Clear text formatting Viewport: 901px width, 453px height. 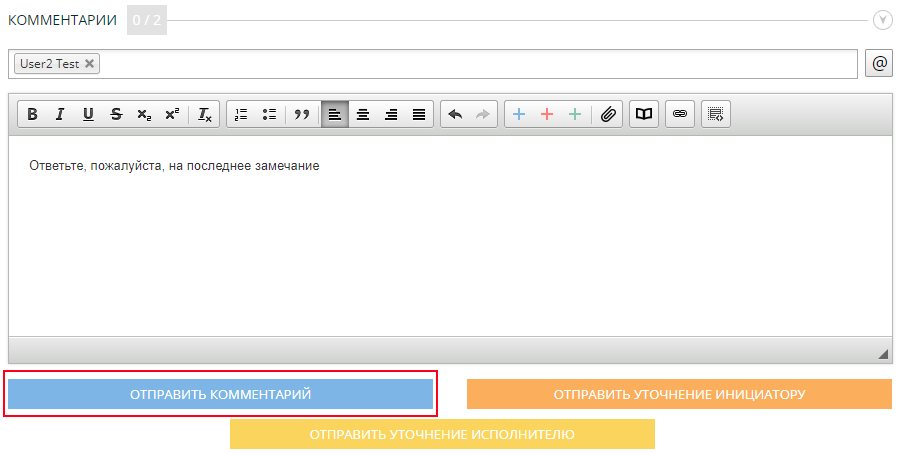click(x=204, y=115)
